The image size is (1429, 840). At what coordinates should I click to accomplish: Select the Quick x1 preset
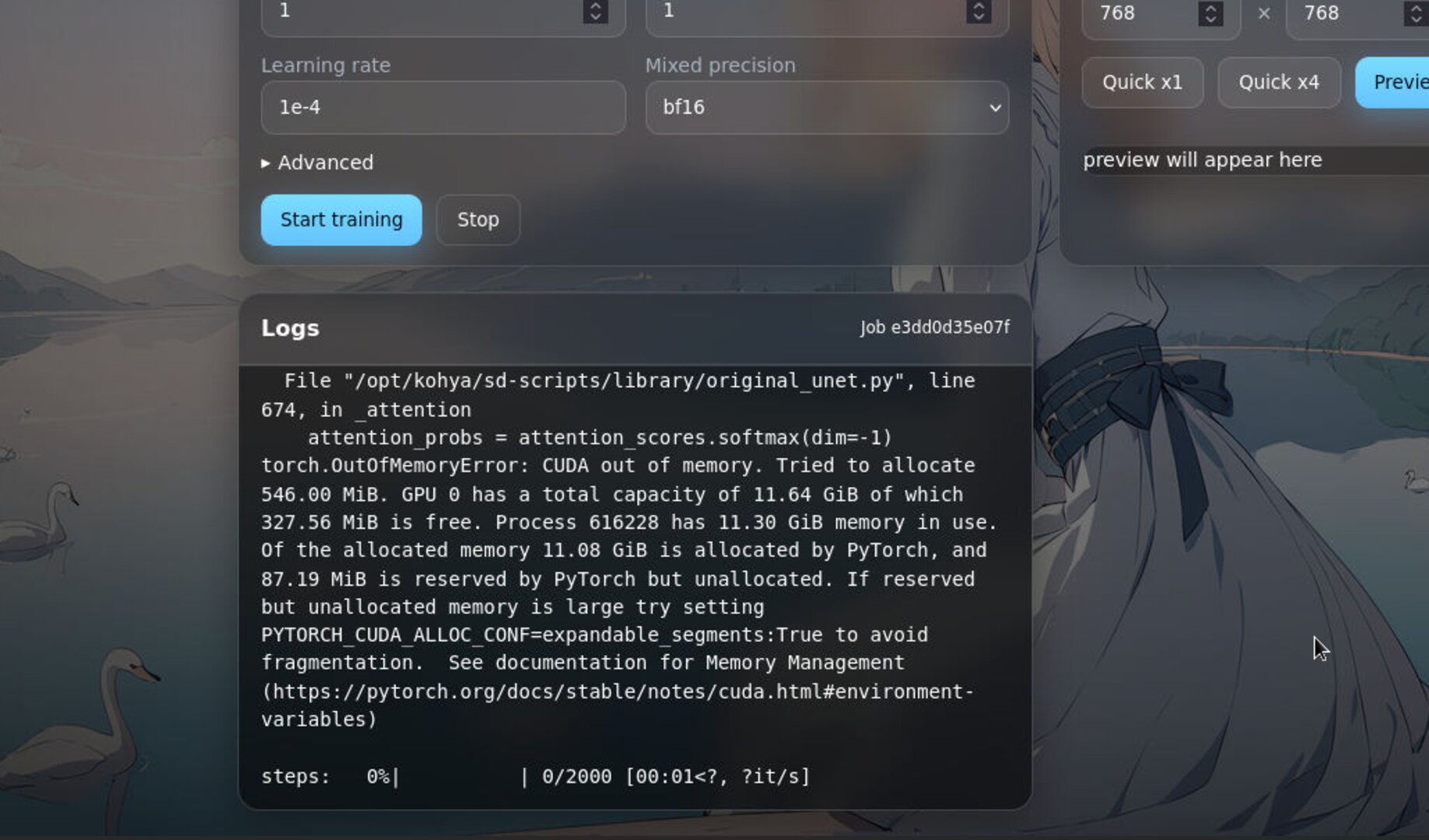click(1141, 82)
